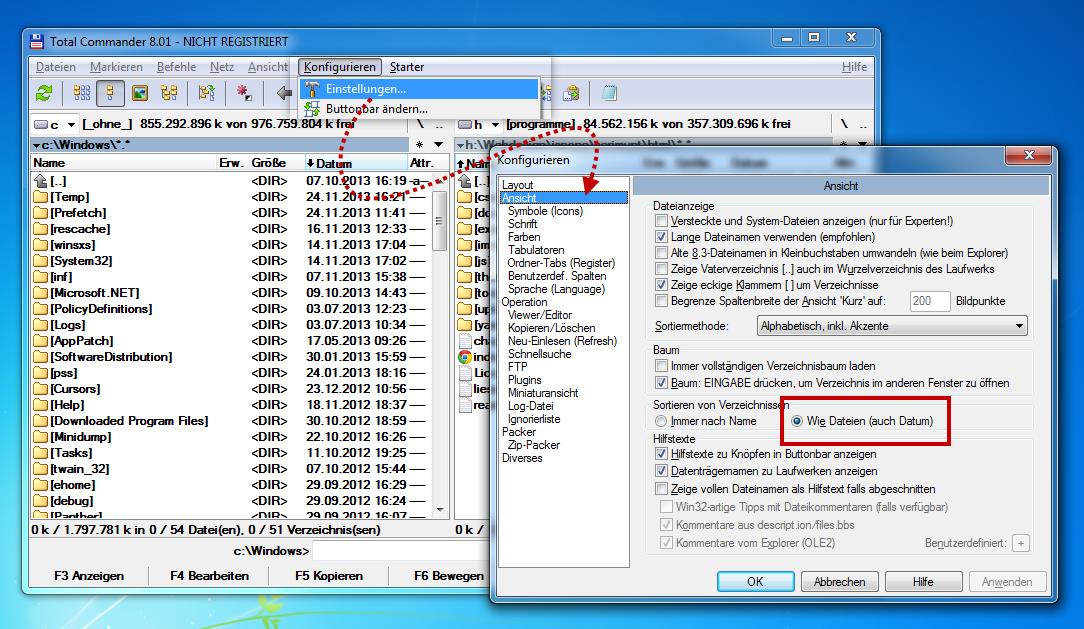
Task: Open the drive c selection dropdown
Action: click(x=70, y=125)
